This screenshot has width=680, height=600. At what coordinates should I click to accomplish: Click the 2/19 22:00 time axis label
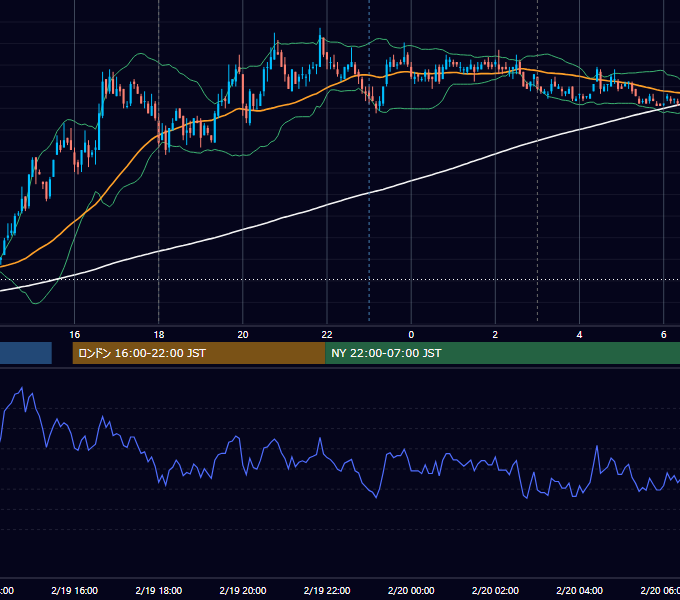pyautogui.click(x=327, y=590)
